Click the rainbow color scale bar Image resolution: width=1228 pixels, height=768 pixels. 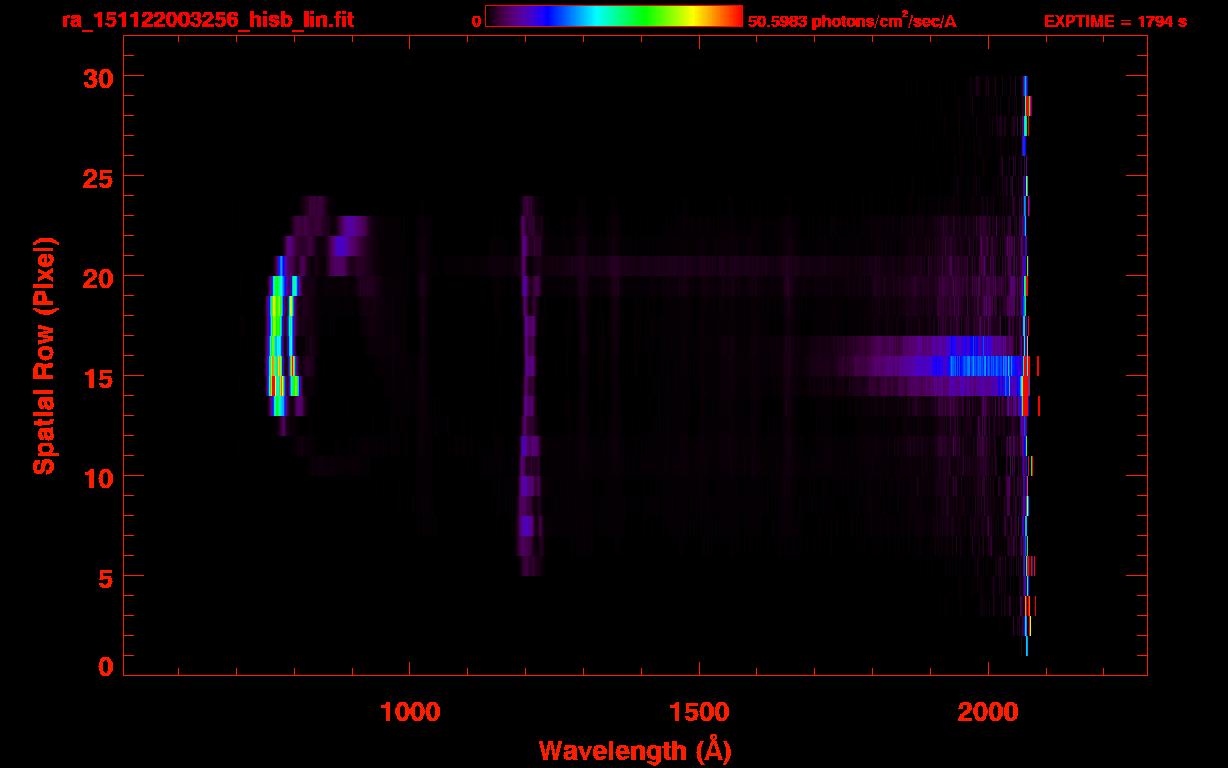coord(614,16)
